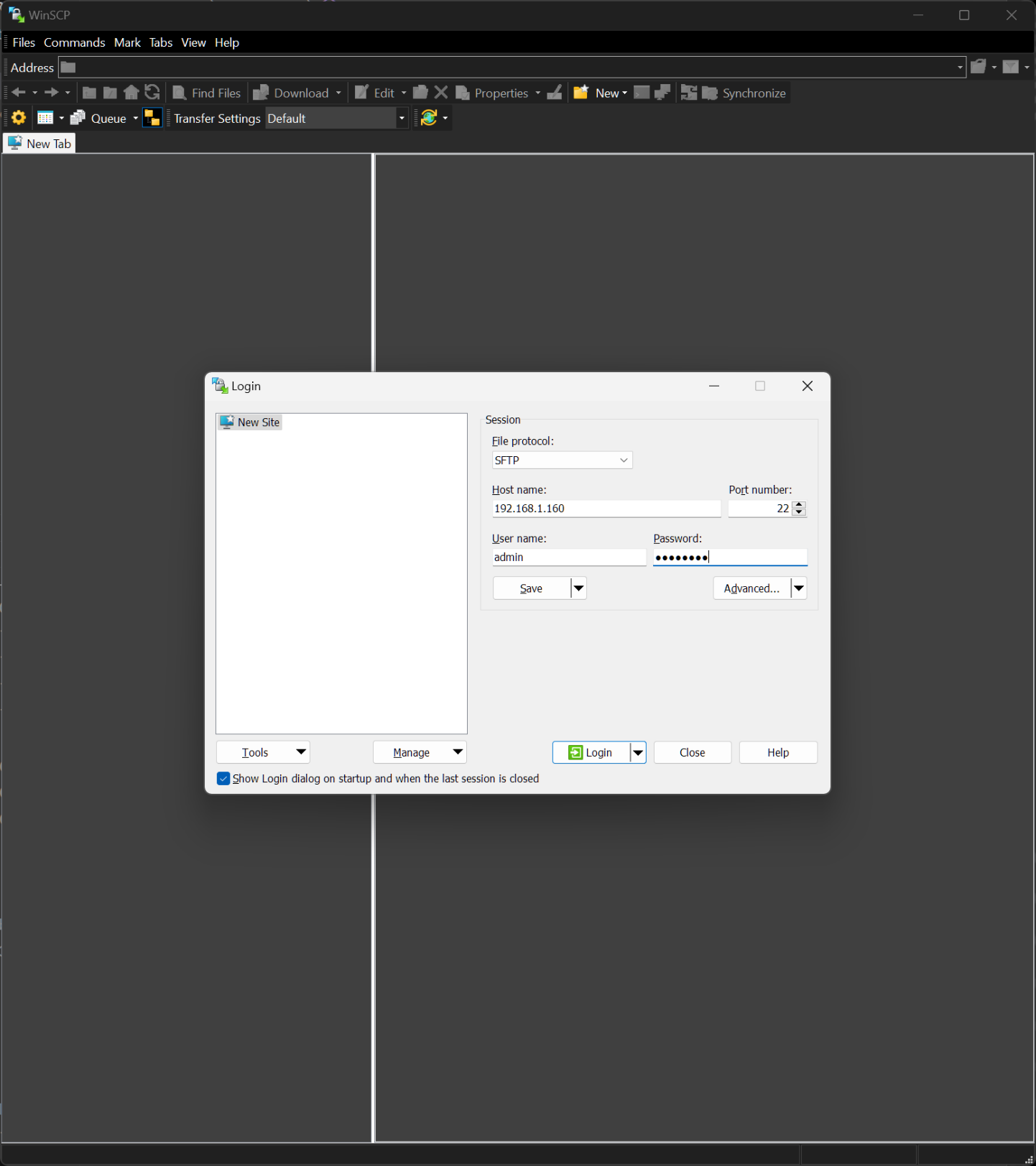Click the filter funnel icon beside Address
This screenshot has width=1036, height=1166.
click(x=1011, y=68)
